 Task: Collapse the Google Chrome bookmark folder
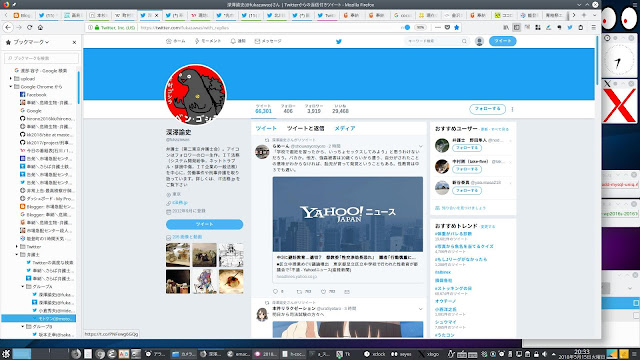click(11, 87)
